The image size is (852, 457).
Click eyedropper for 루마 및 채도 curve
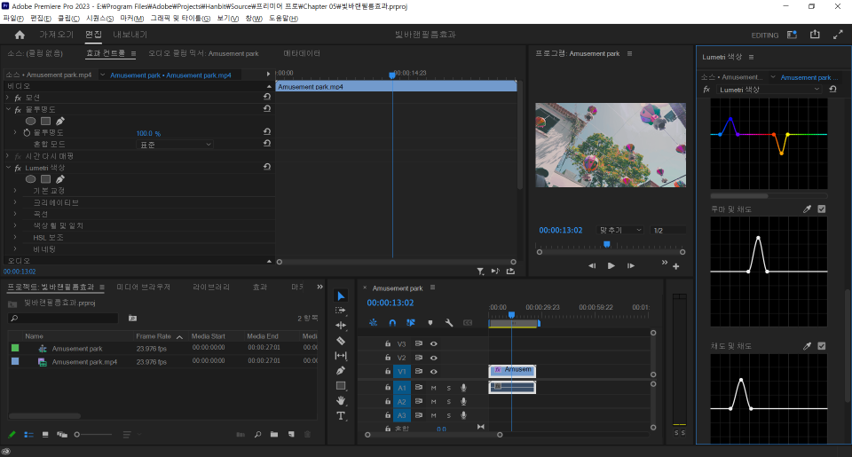point(807,209)
